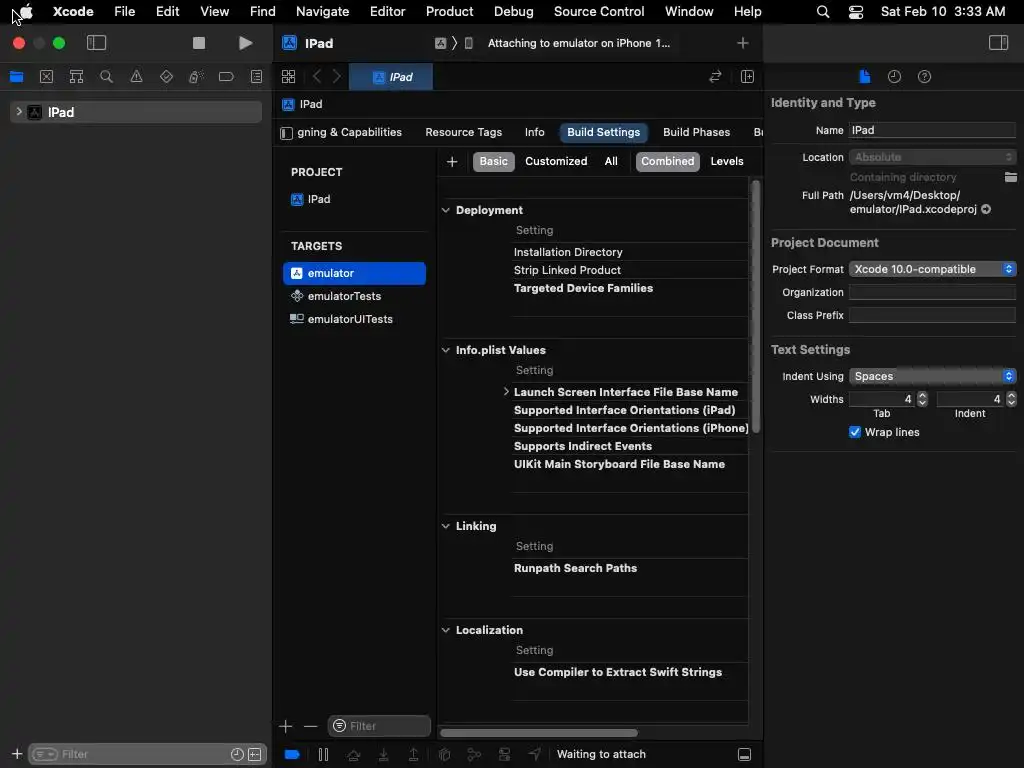Open Project Format dropdown

(x=932, y=269)
